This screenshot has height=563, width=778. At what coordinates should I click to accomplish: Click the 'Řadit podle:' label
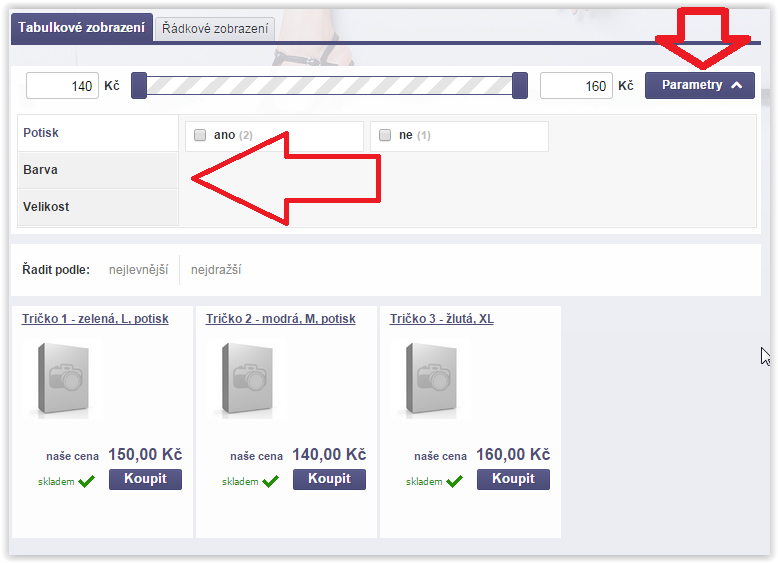[x=56, y=270]
